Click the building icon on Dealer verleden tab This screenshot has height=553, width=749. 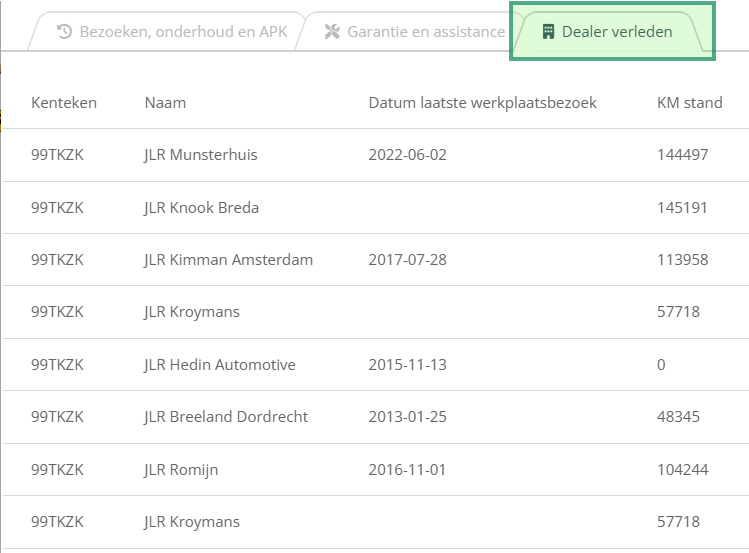(548, 32)
